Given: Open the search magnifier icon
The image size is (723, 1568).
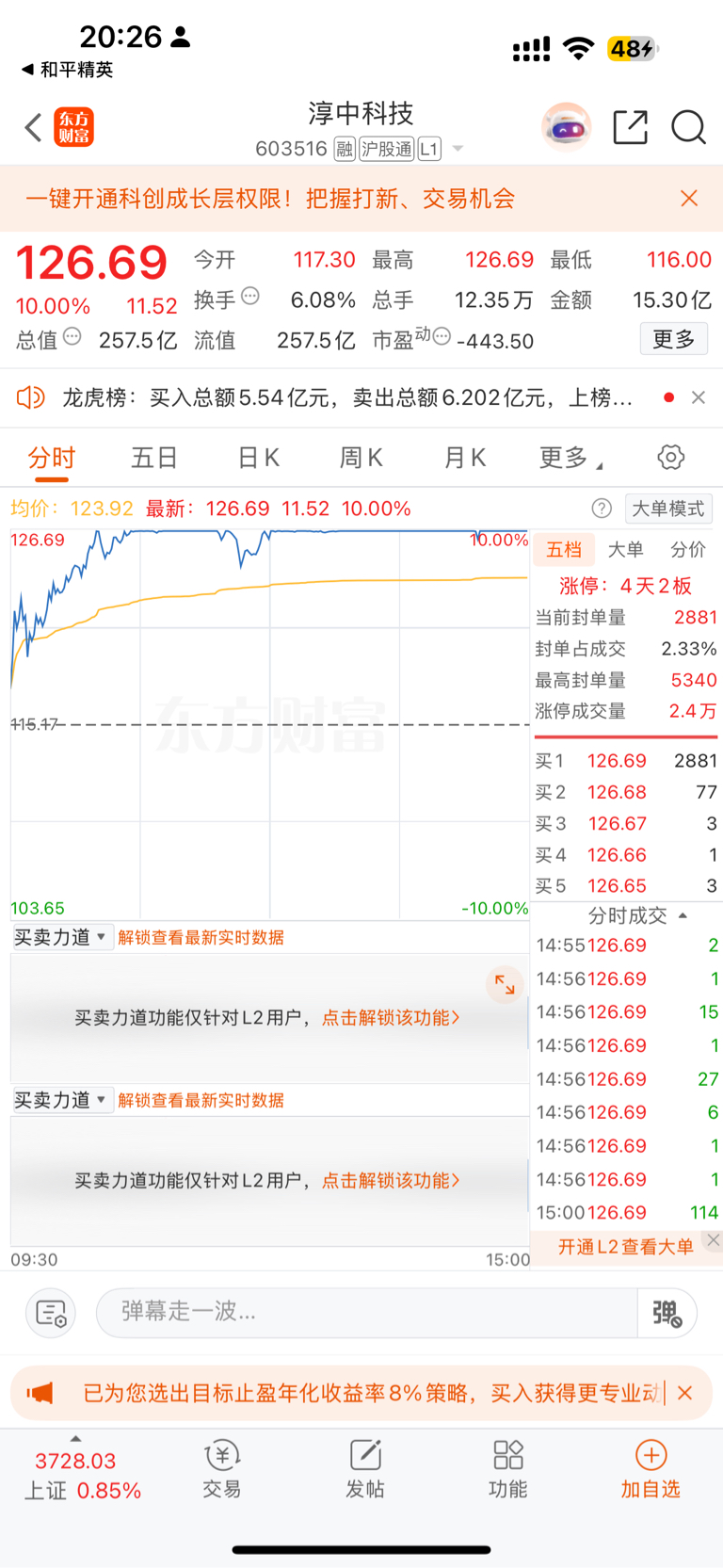Looking at the screenshot, I should tap(688, 127).
